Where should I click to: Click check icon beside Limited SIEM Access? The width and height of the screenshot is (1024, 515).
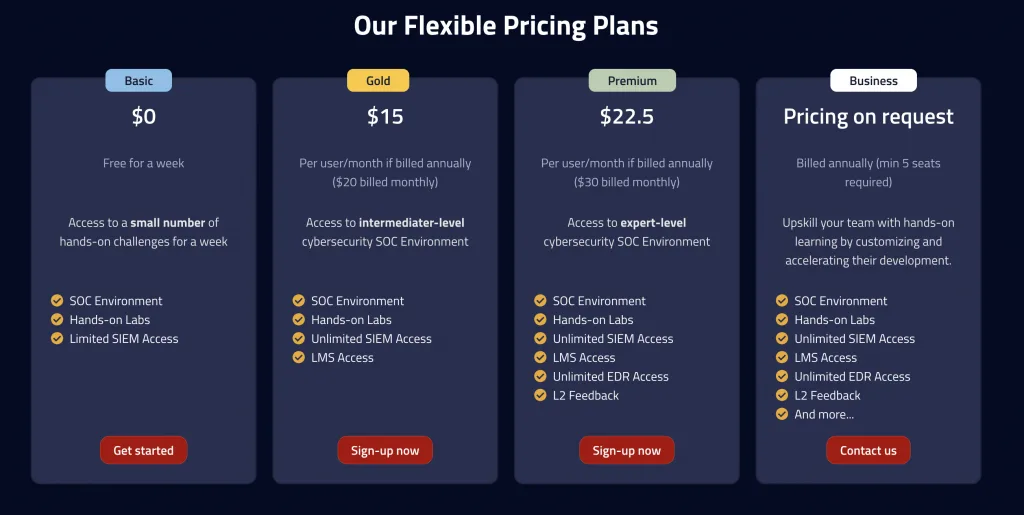pos(57,339)
